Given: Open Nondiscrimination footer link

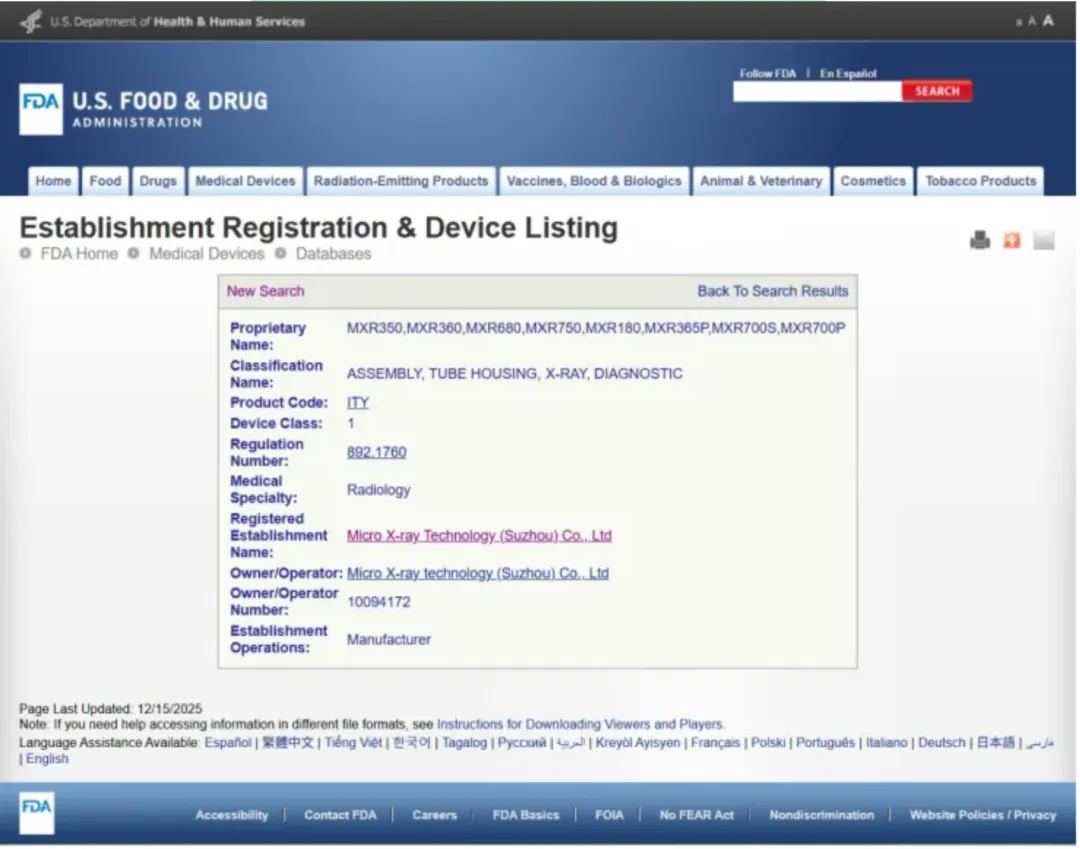Looking at the screenshot, I should (x=821, y=815).
